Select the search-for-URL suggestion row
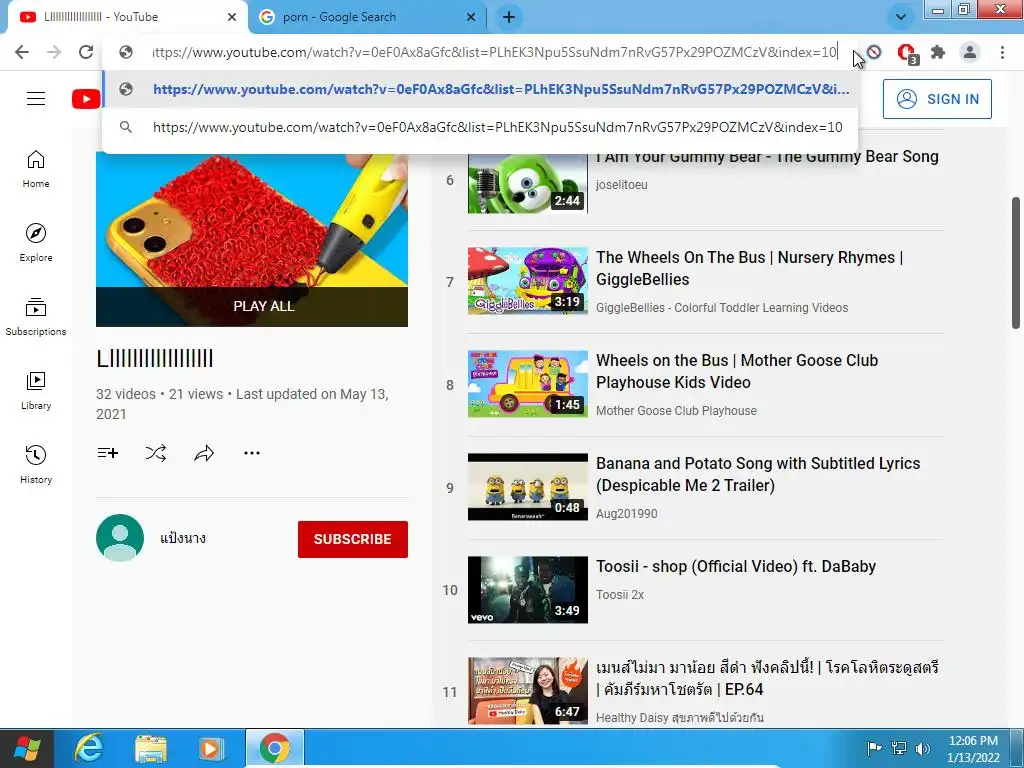Viewport: 1024px width, 768px height. (x=480, y=127)
